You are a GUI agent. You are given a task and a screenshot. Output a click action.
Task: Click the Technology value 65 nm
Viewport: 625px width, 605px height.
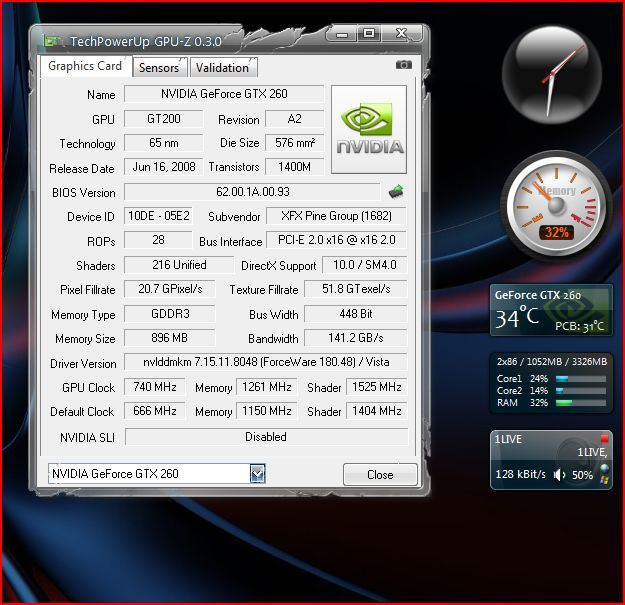point(163,143)
